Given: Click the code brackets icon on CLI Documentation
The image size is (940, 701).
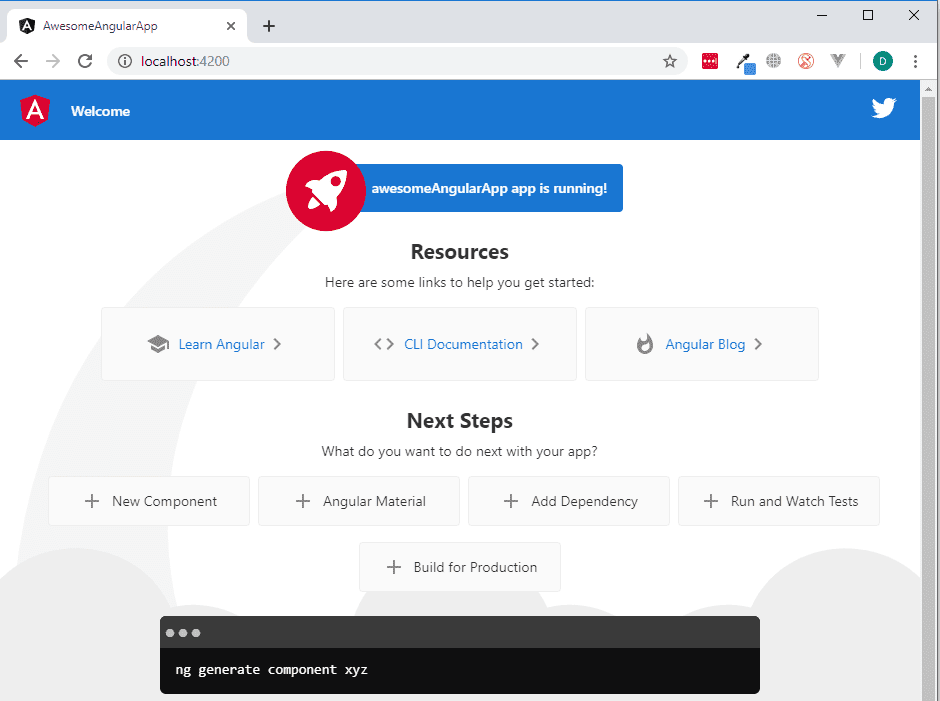Looking at the screenshot, I should click(x=383, y=343).
